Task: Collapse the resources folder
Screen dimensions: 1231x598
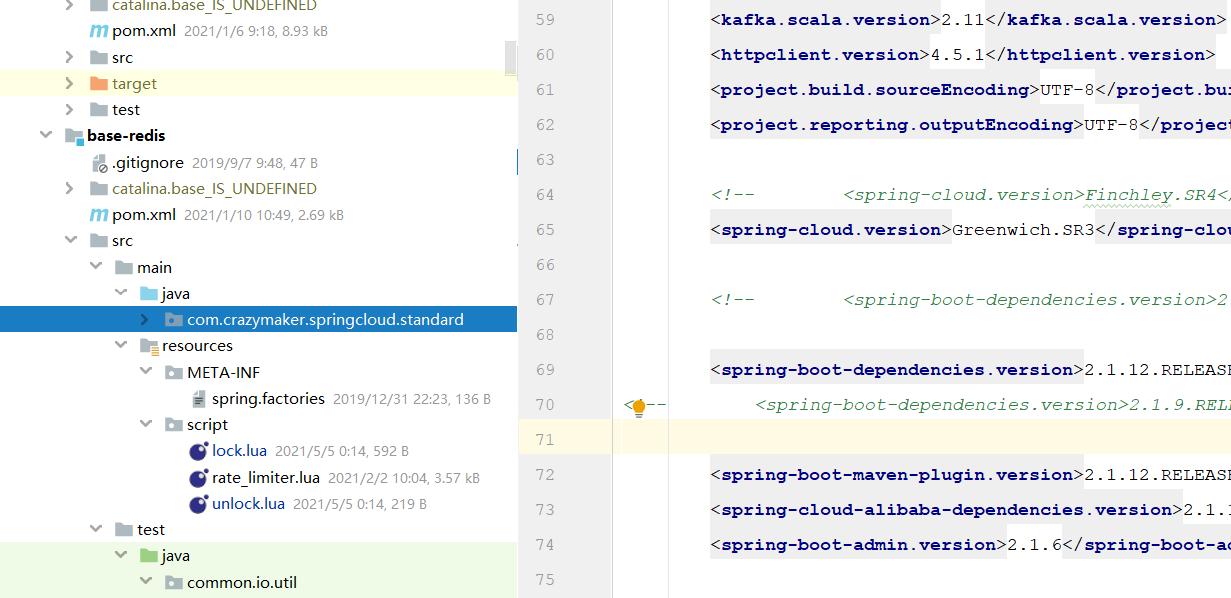Action: [120, 346]
